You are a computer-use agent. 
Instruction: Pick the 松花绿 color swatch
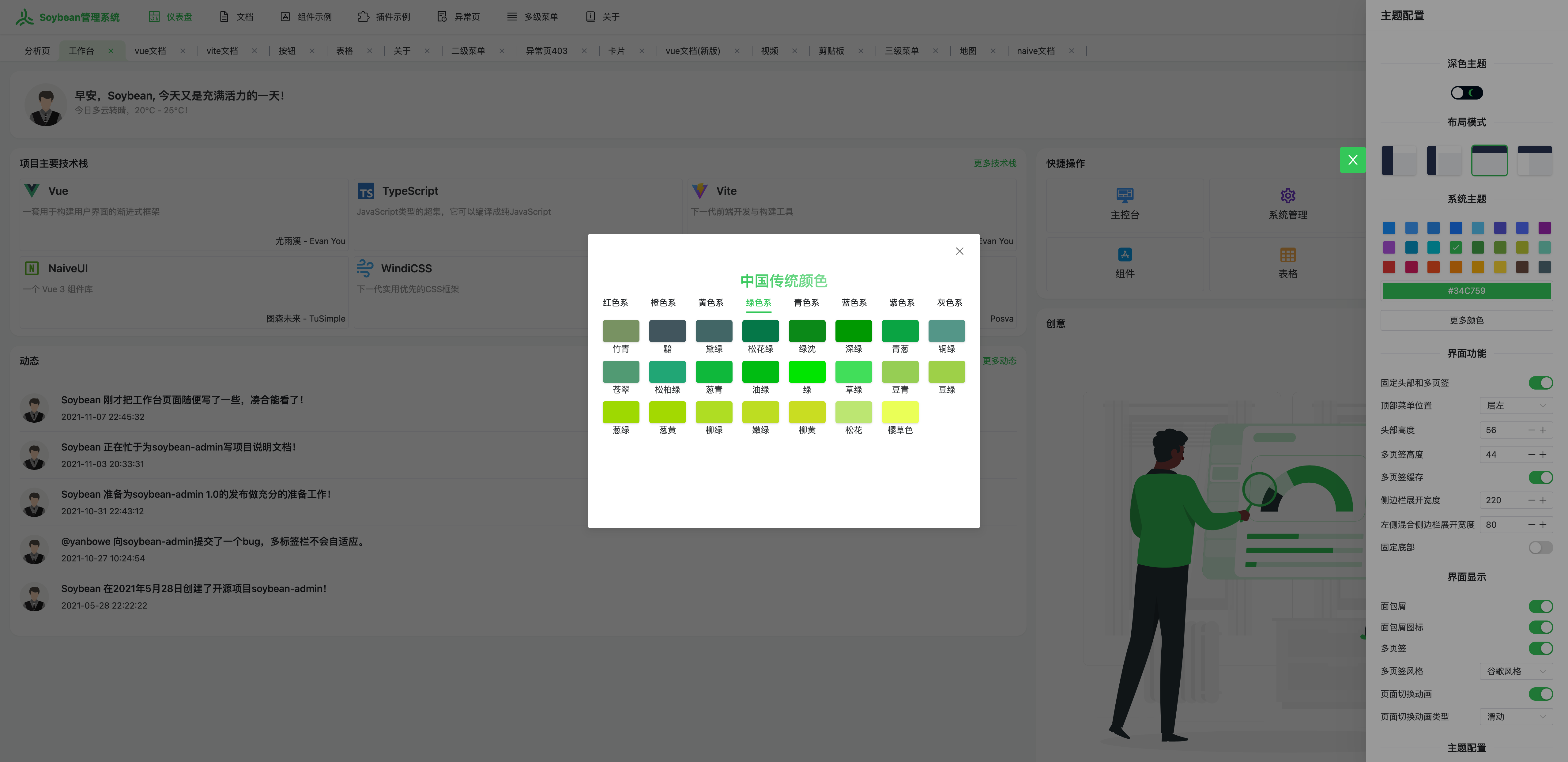(760, 332)
